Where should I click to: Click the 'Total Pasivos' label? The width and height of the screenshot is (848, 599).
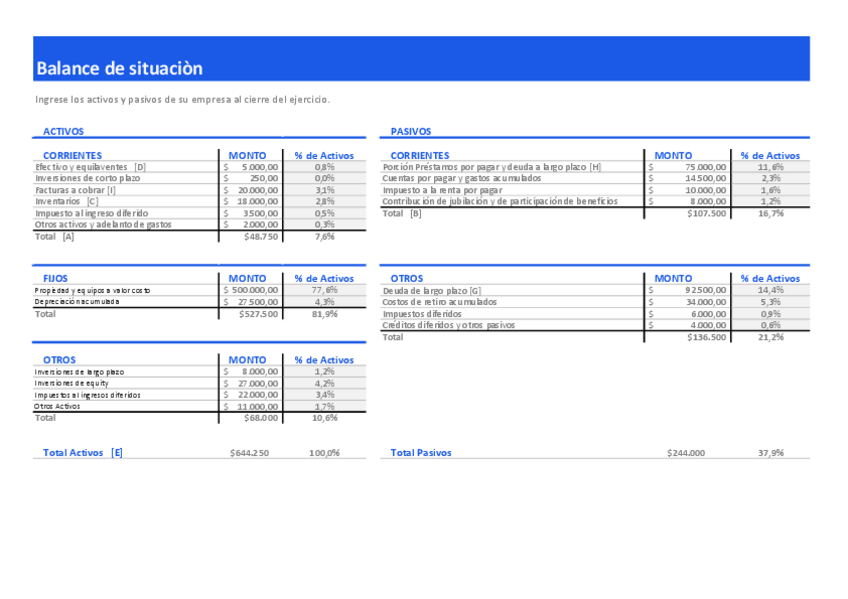click(x=421, y=453)
